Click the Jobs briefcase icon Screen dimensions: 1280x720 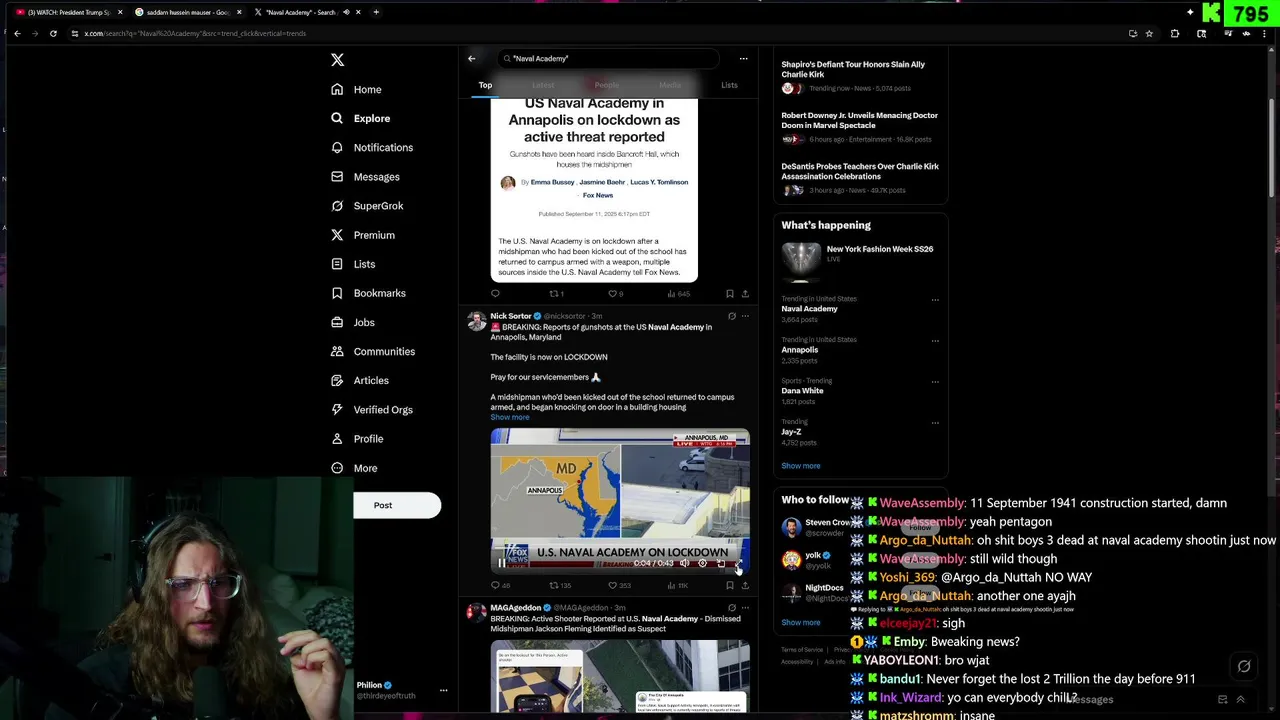point(337,322)
